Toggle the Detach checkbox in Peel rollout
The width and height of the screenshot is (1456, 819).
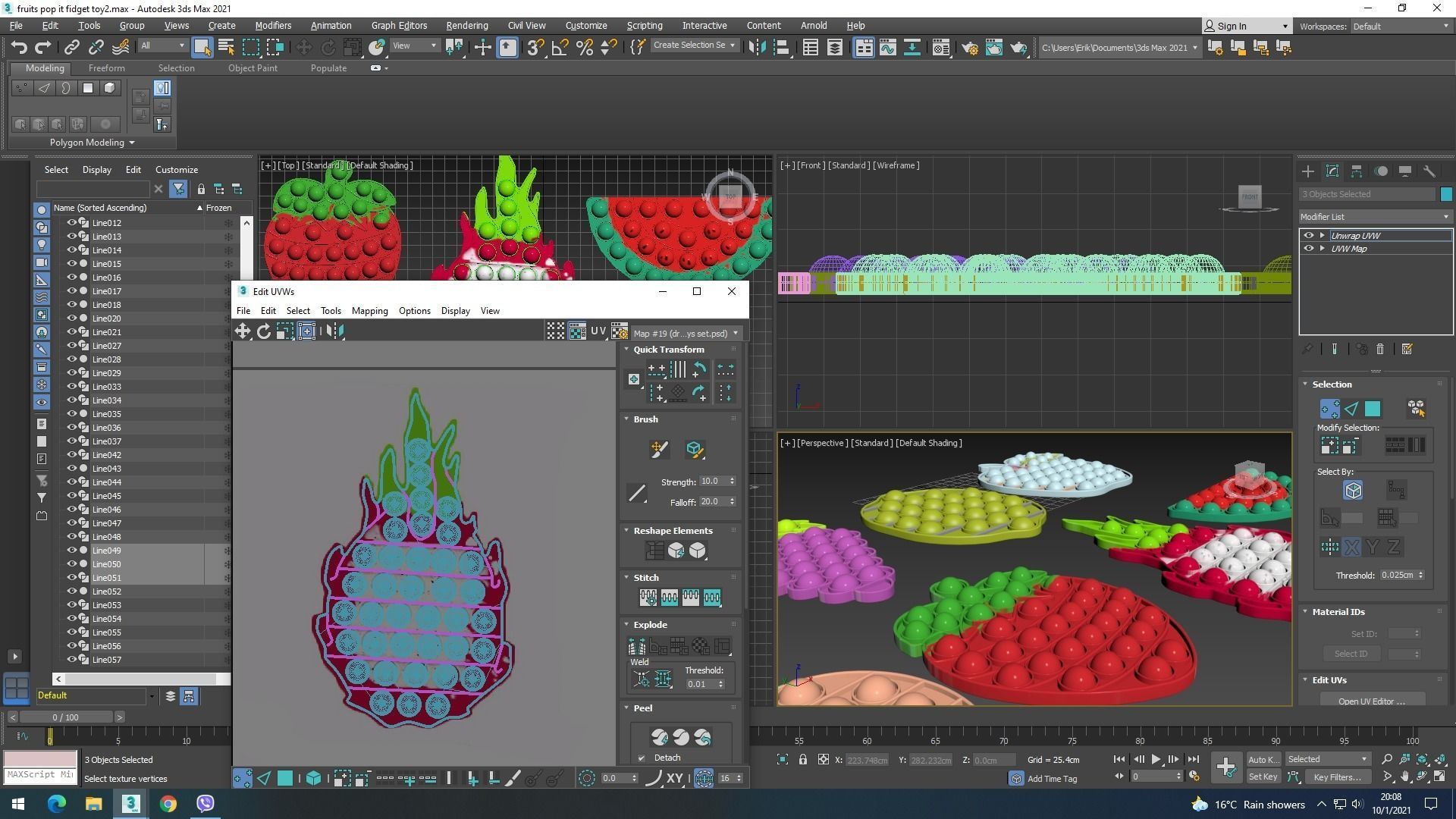tap(642, 758)
